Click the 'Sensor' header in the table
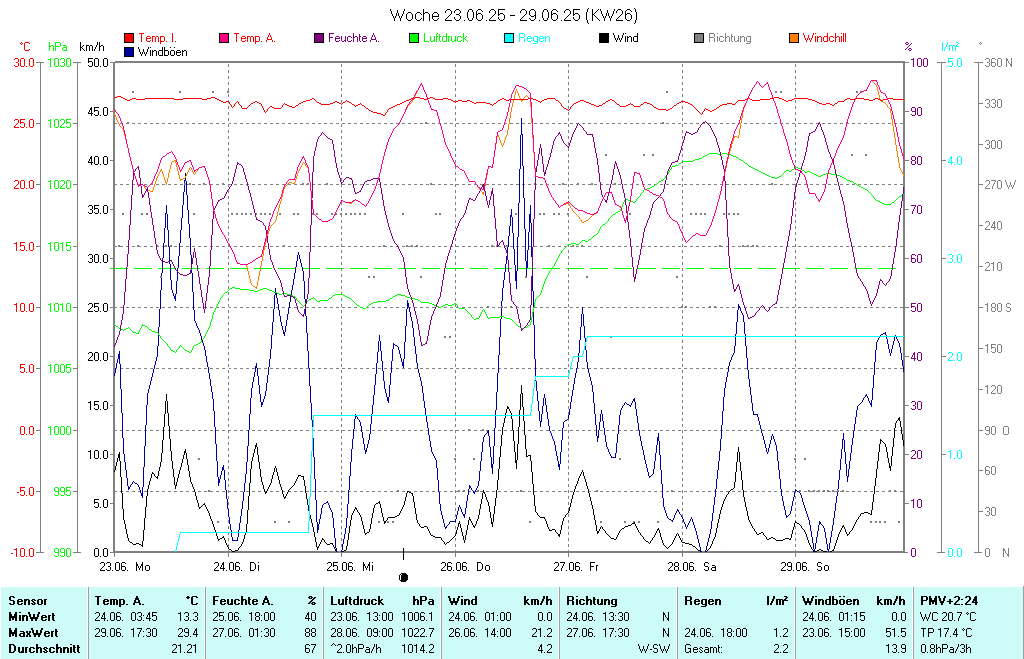Image resolution: width=1024 pixels, height=659 pixels. coord(27,601)
